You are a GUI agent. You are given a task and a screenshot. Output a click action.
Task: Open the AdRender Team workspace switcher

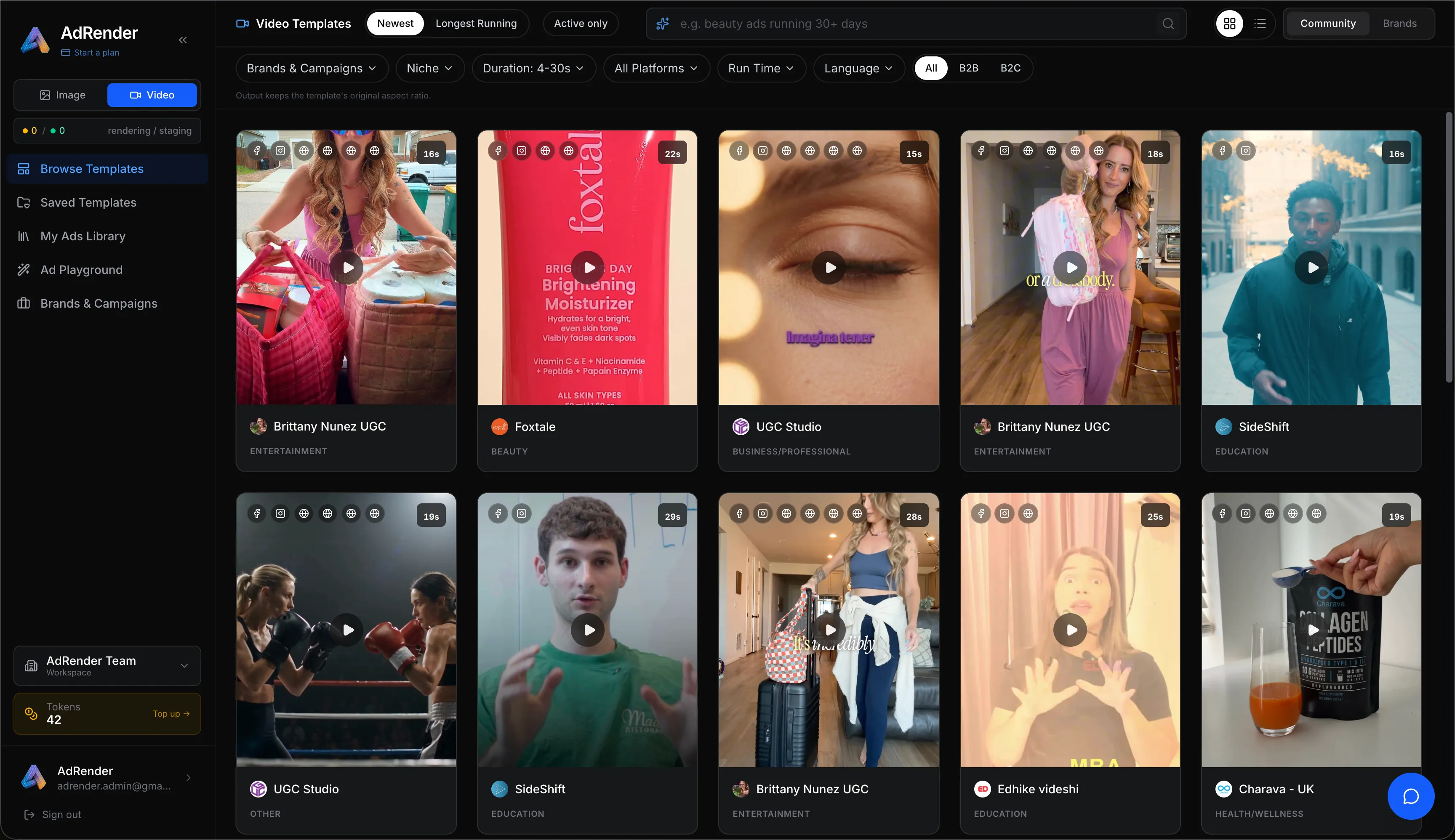[107, 666]
